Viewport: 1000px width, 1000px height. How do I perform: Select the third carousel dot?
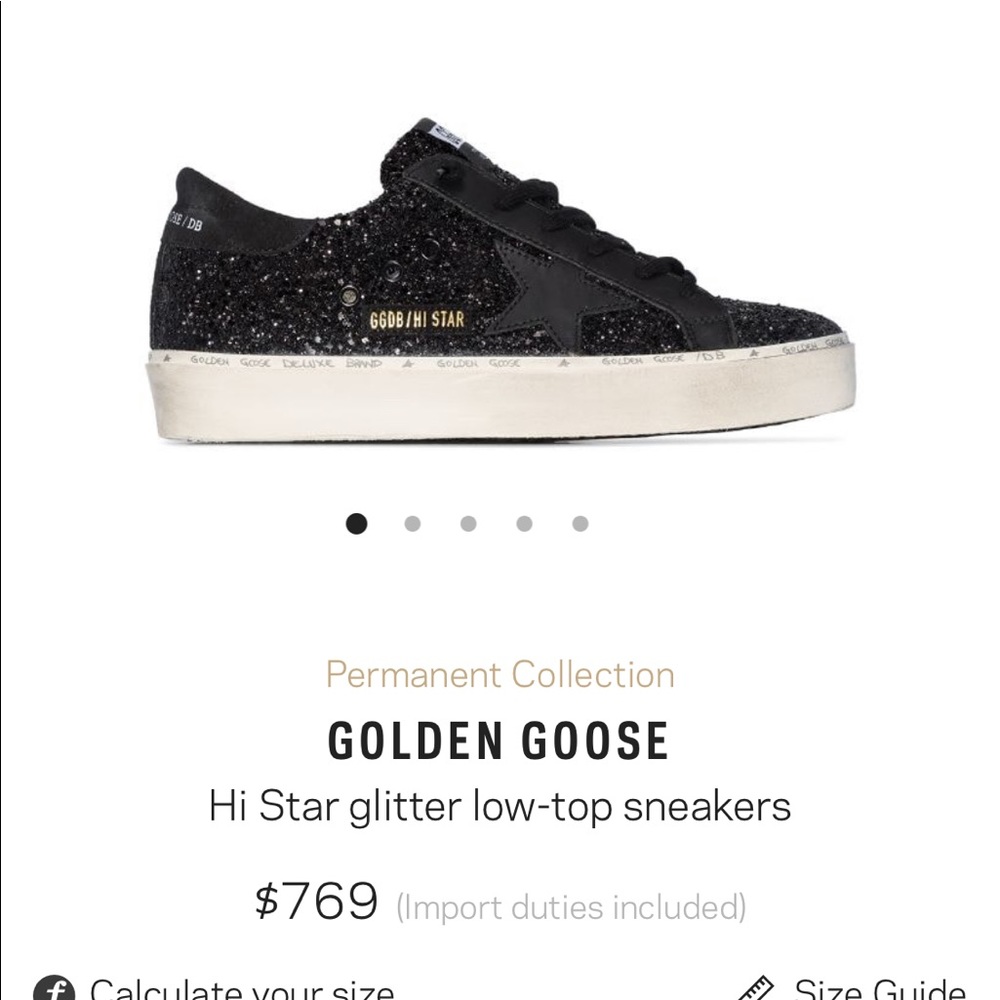click(466, 521)
